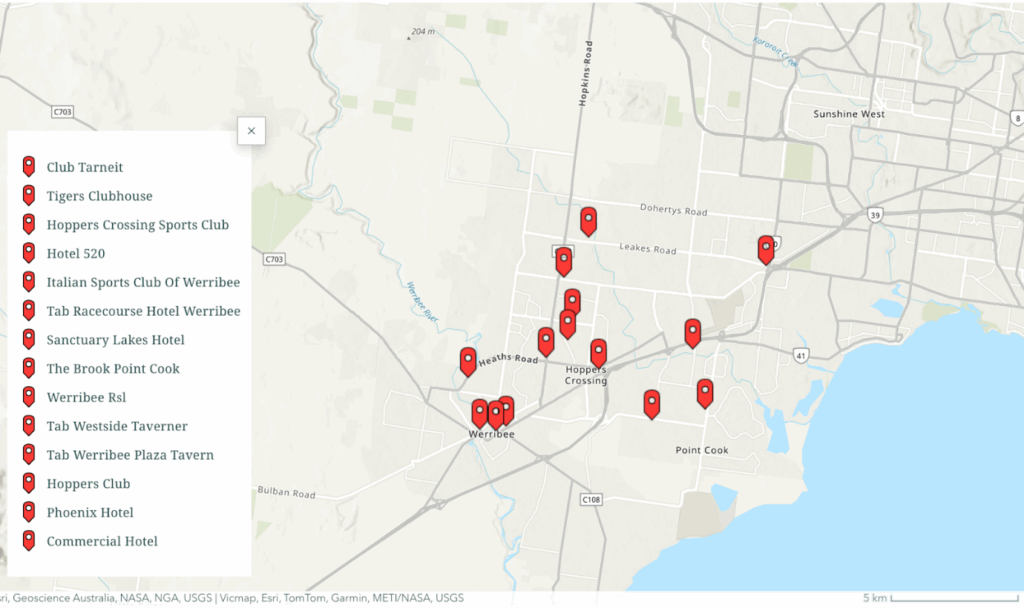The image size is (1024, 608).
Task: Click map pin directly above Hoppers Crossing label
Action: click(x=598, y=352)
